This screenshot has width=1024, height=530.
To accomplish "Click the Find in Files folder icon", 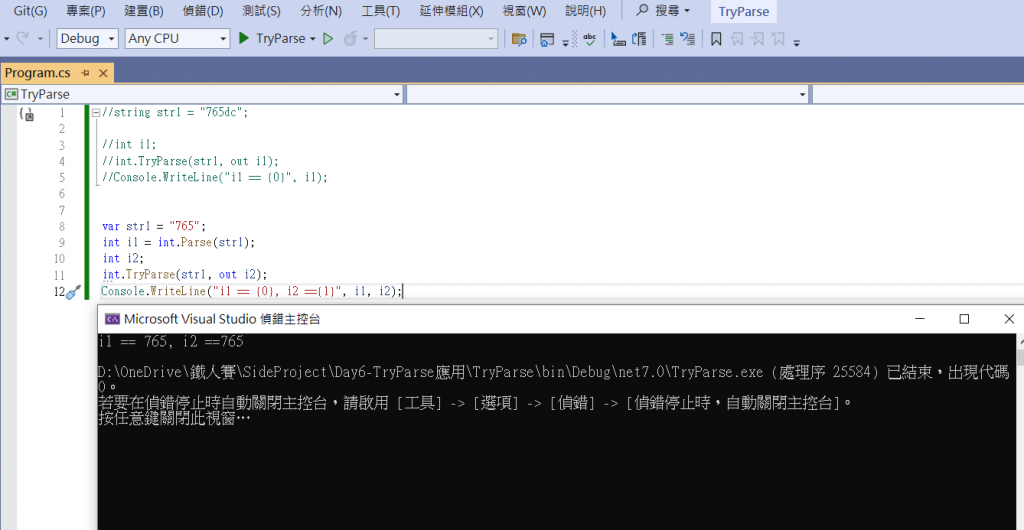I will pos(519,39).
